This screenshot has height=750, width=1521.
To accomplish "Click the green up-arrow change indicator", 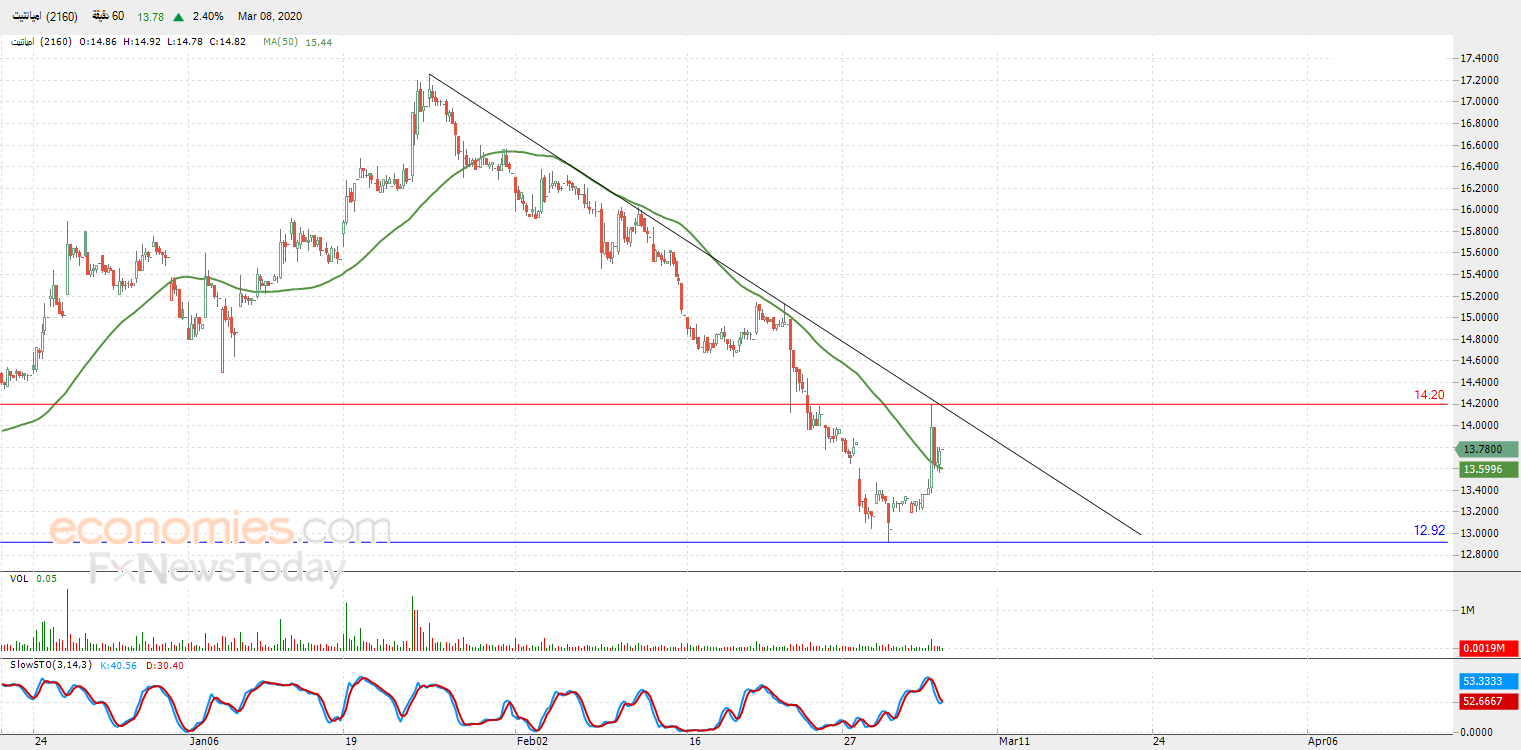I will click(178, 17).
